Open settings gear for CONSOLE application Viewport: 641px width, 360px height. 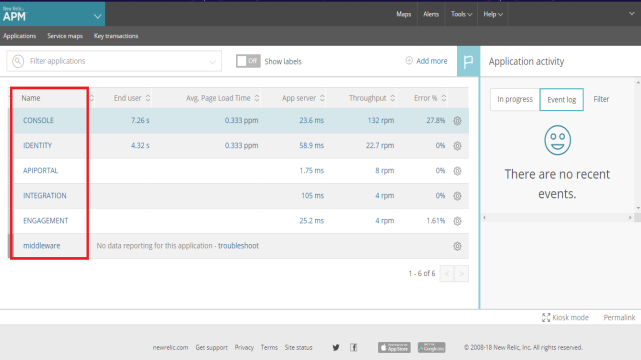457,121
